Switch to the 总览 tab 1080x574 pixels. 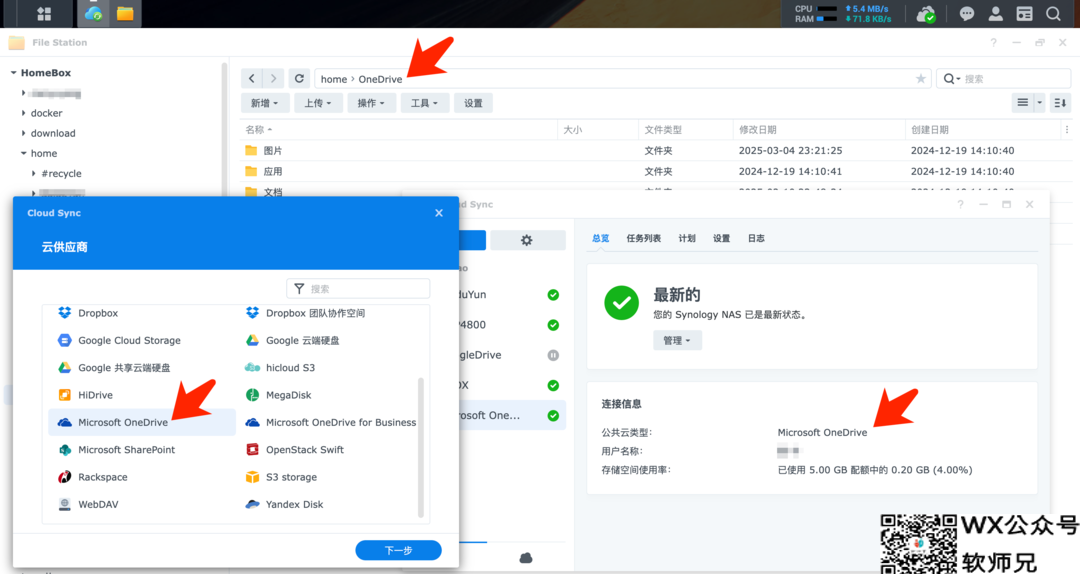tap(601, 238)
